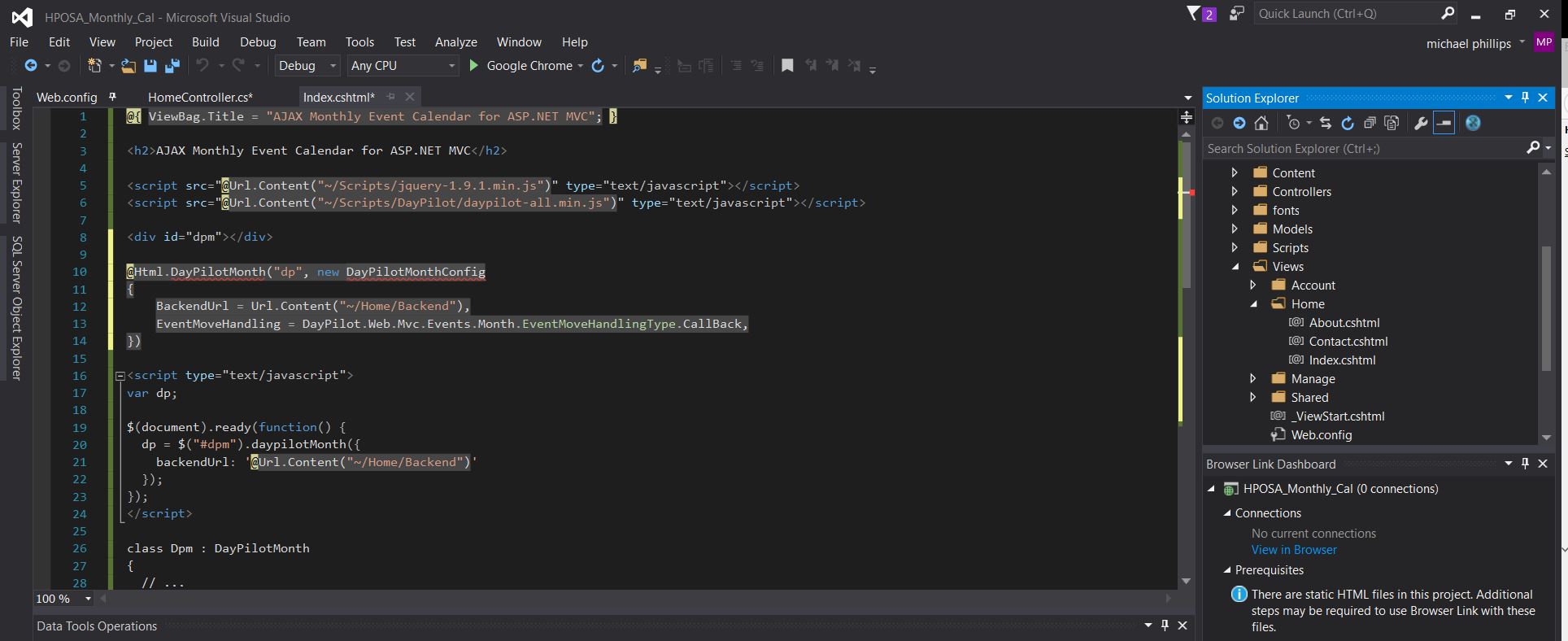1568x641 pixels.
Task: Pin the Solution Explorer panel with pushpin
Action: (1525, 98)
